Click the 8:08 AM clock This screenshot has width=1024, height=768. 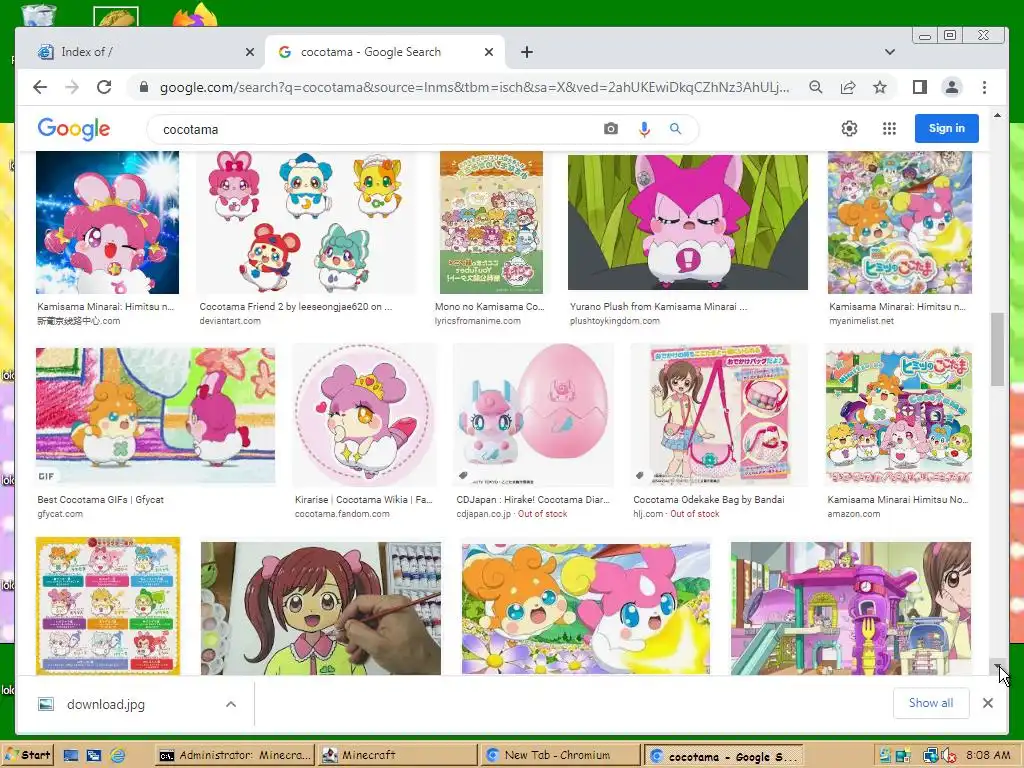coord(987,755)
